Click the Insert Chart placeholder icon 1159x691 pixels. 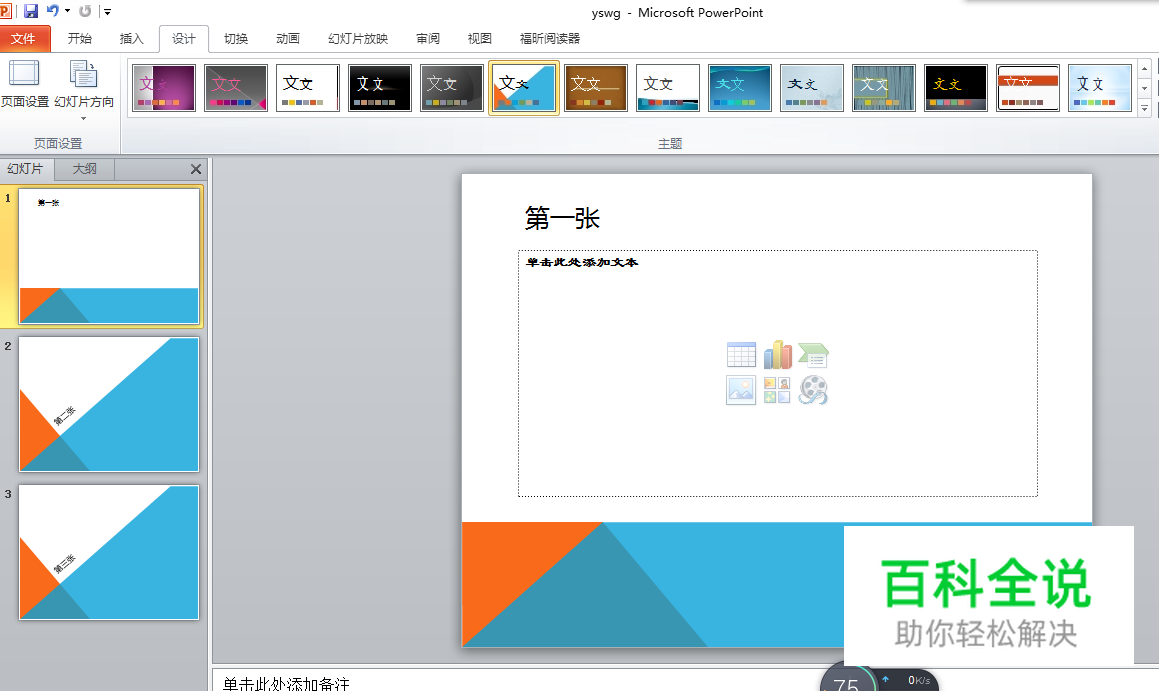click(x=777, y=355)
